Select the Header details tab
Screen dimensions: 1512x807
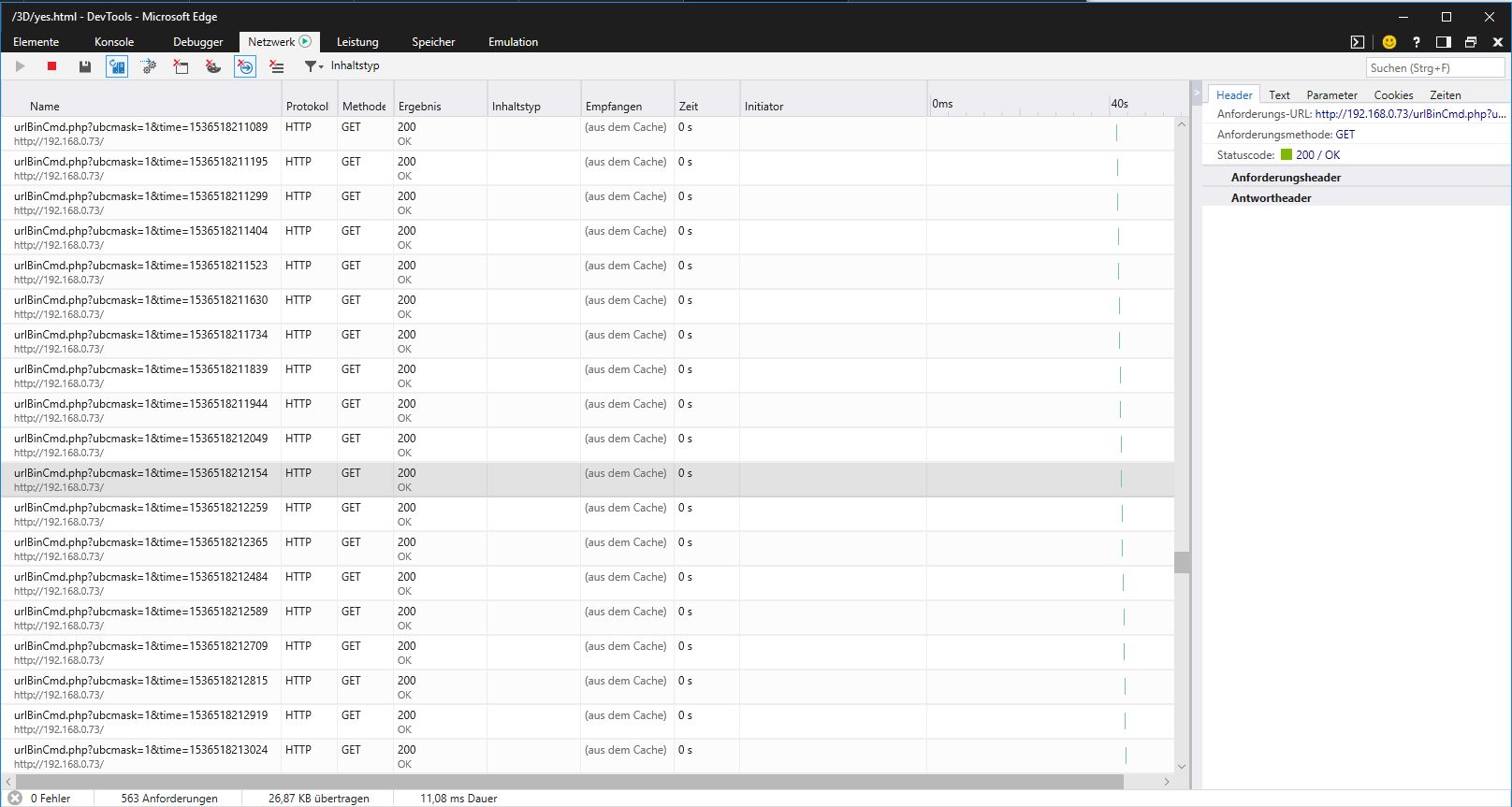pyautogui.click(x=1234, y=94)
